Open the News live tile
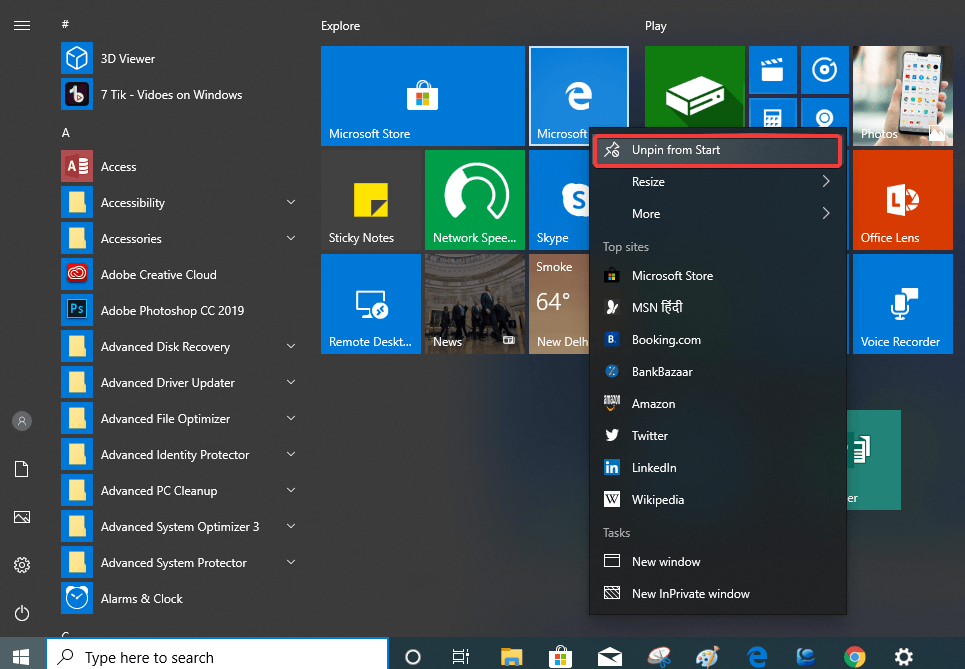 pos(475,304)
